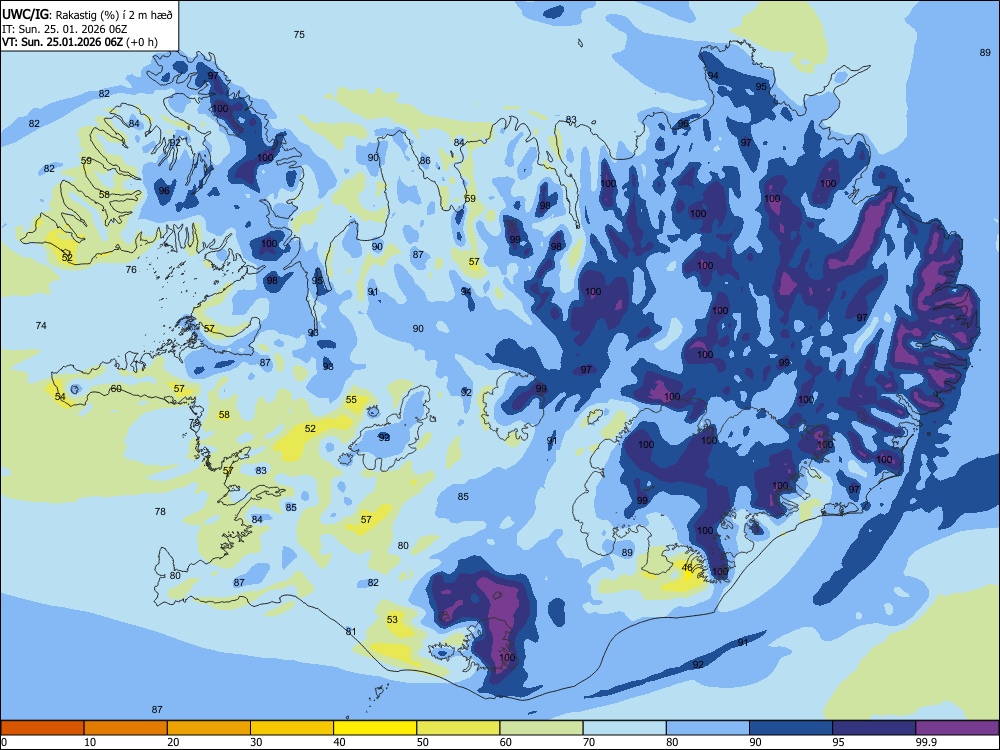Click the humidity value '76' on the map
1000x750 pixels.
click(131, 269)
